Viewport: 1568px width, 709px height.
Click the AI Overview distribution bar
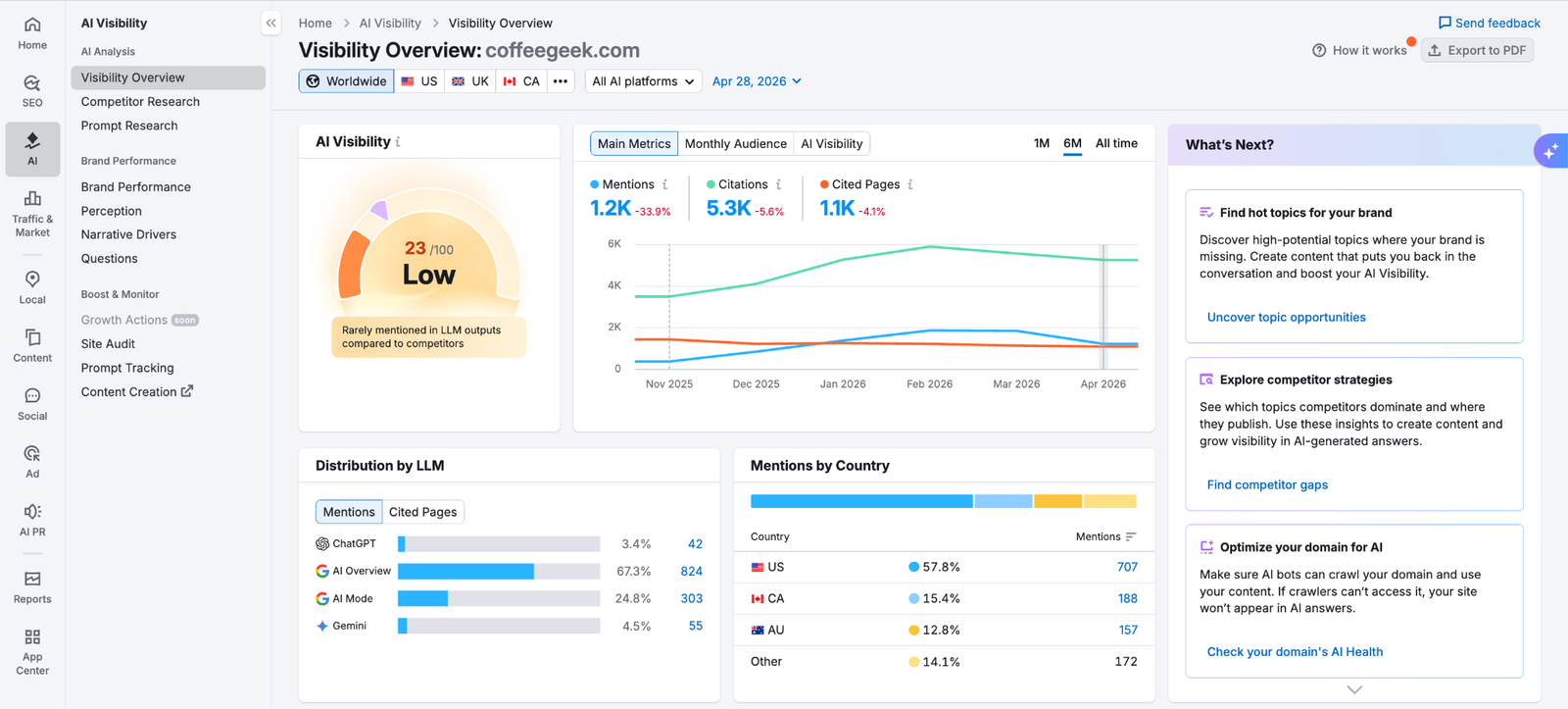pyautogui.click(x=499, y=571)
